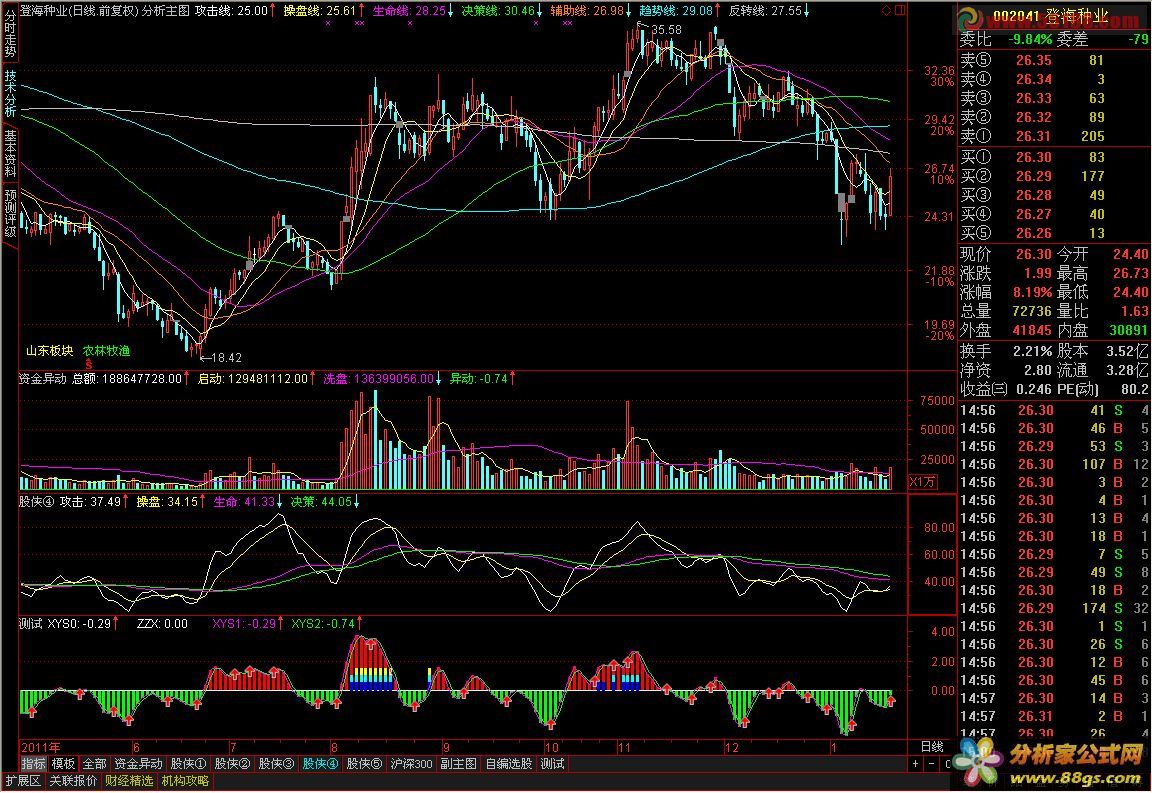Open the 预测评级 side tab

coord(10,214)
